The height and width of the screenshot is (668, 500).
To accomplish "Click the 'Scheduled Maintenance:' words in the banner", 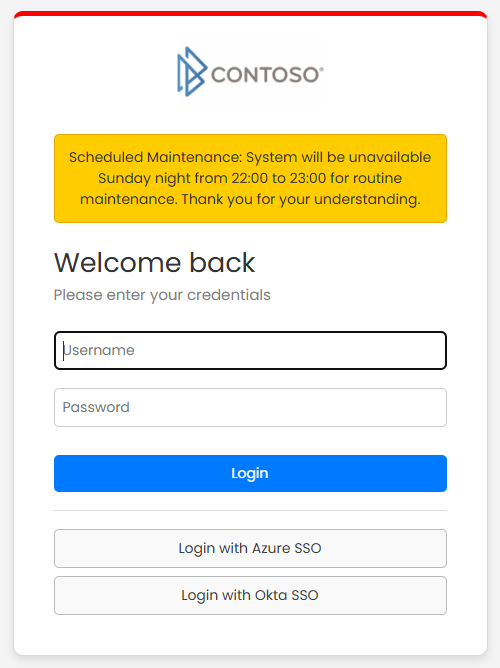I will (x=155, y=157).
